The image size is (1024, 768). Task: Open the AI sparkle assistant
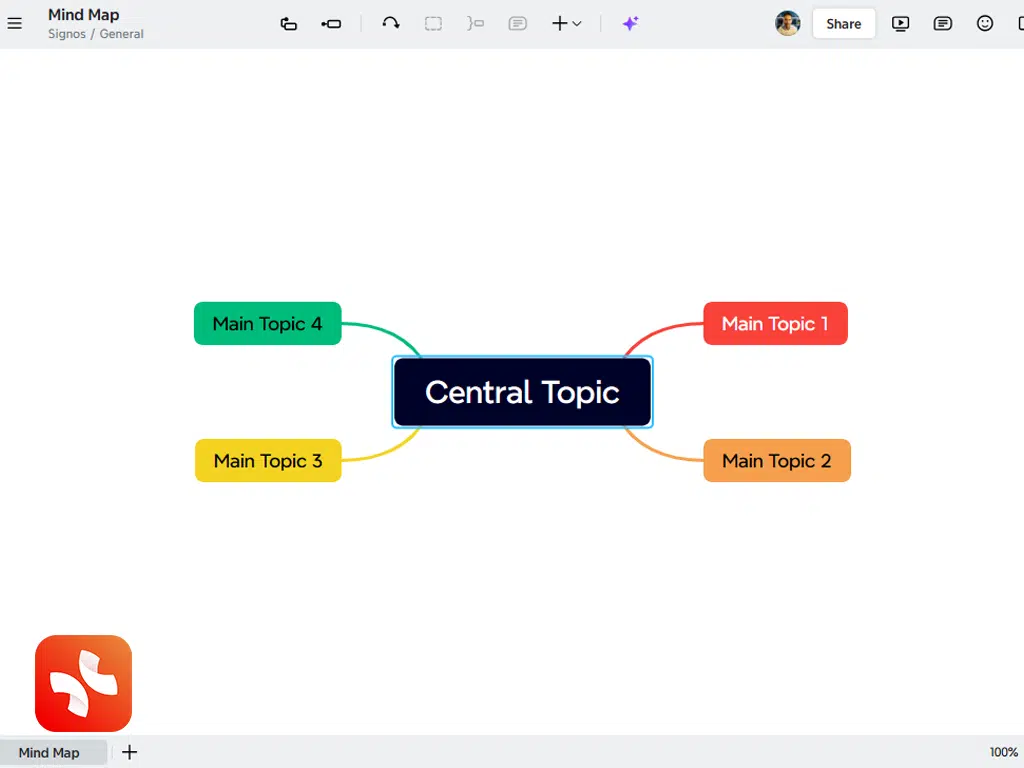pos(630,23)
